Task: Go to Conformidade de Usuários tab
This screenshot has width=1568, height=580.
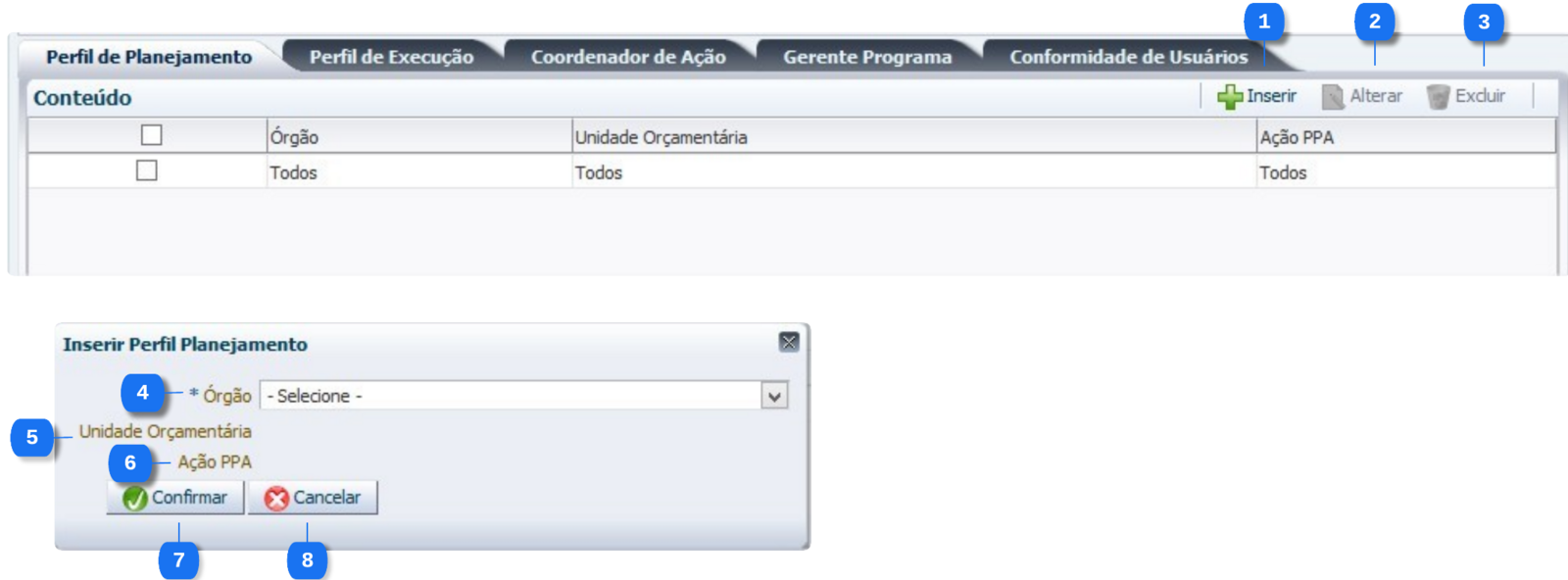Action: click(1129, 57)
